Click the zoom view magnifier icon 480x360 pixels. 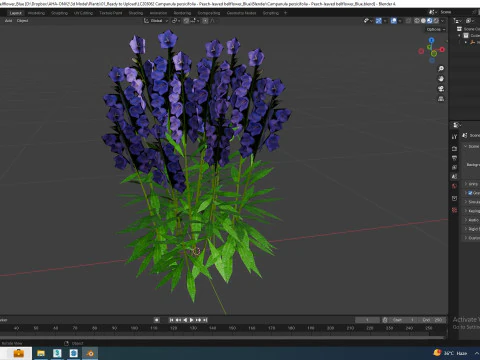click(x=441, y=69)
